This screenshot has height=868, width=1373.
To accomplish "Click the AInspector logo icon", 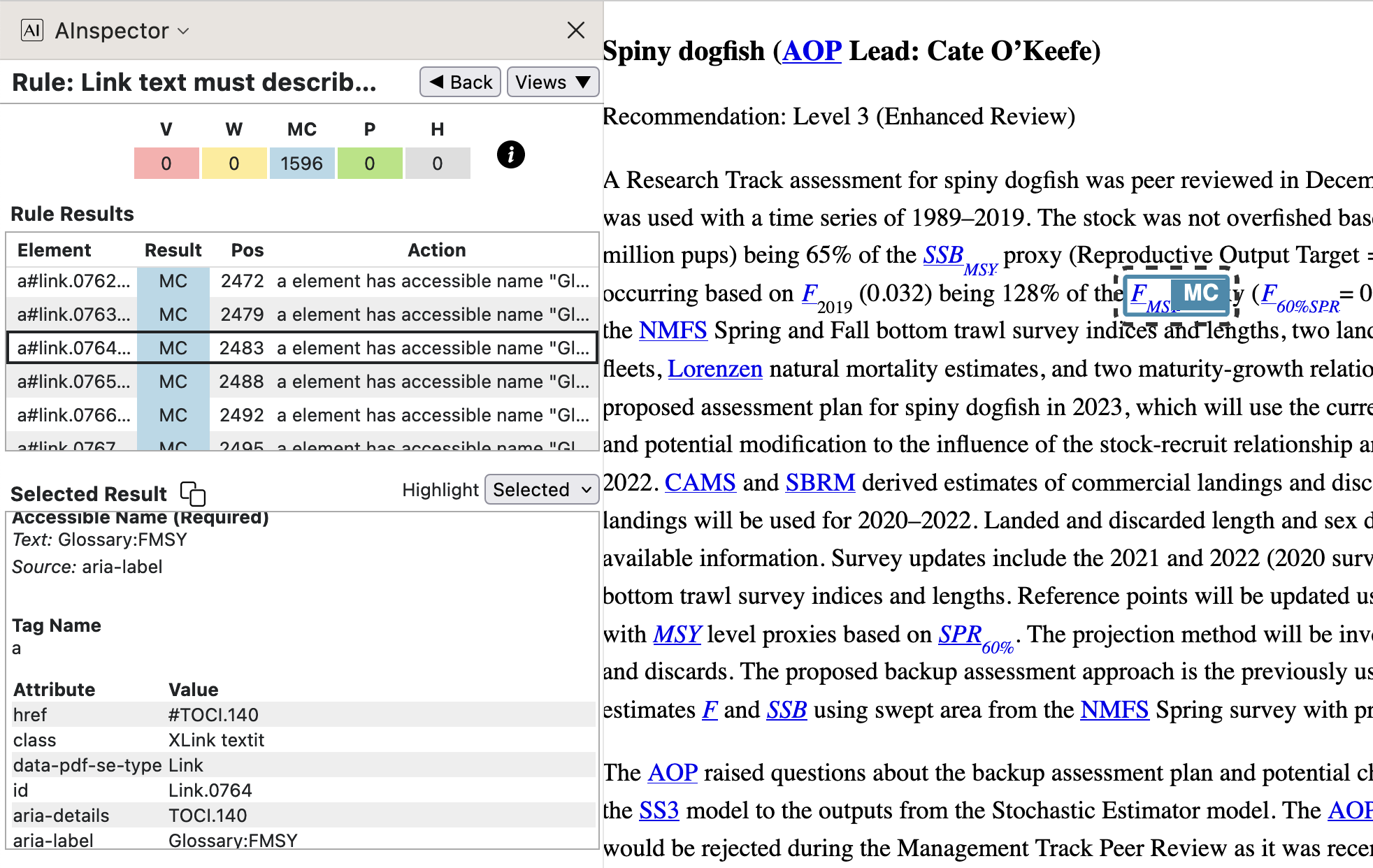I will 32,31.
